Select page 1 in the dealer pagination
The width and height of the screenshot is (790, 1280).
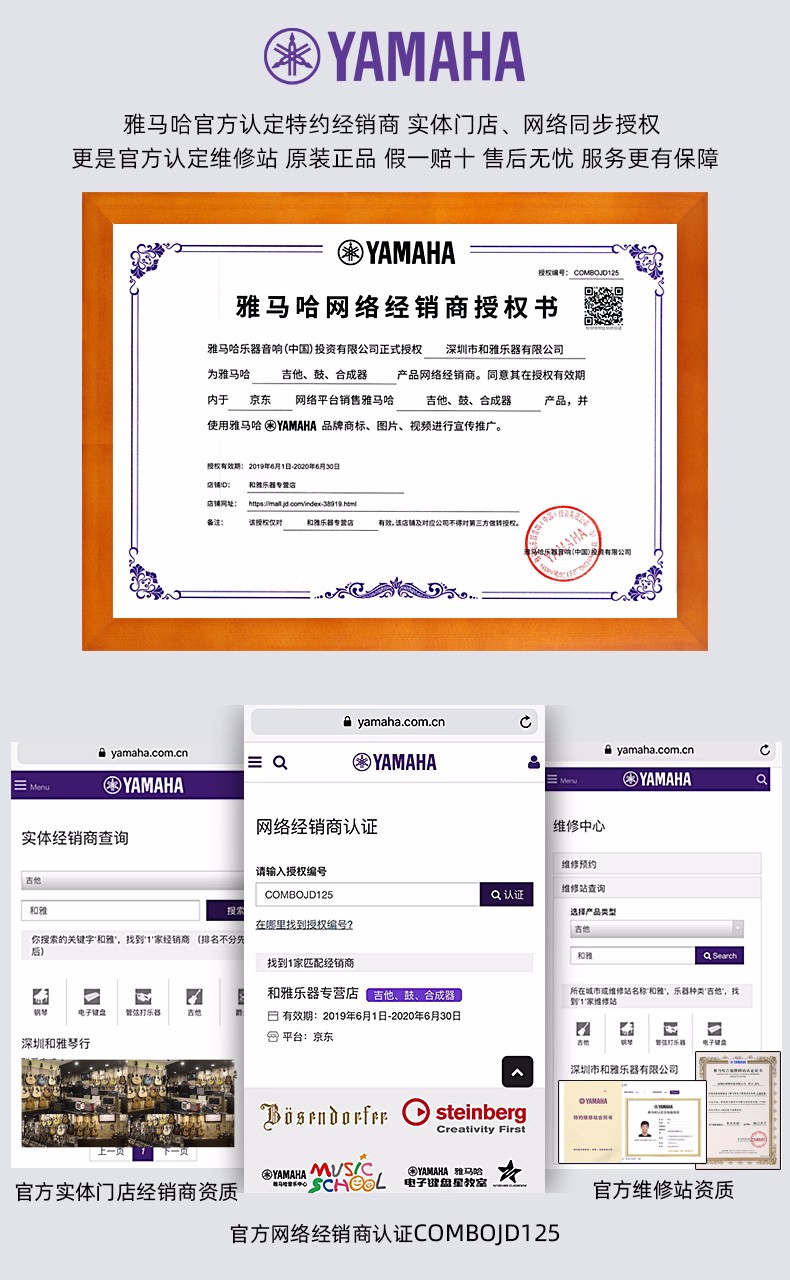[x=143, y=1152]
